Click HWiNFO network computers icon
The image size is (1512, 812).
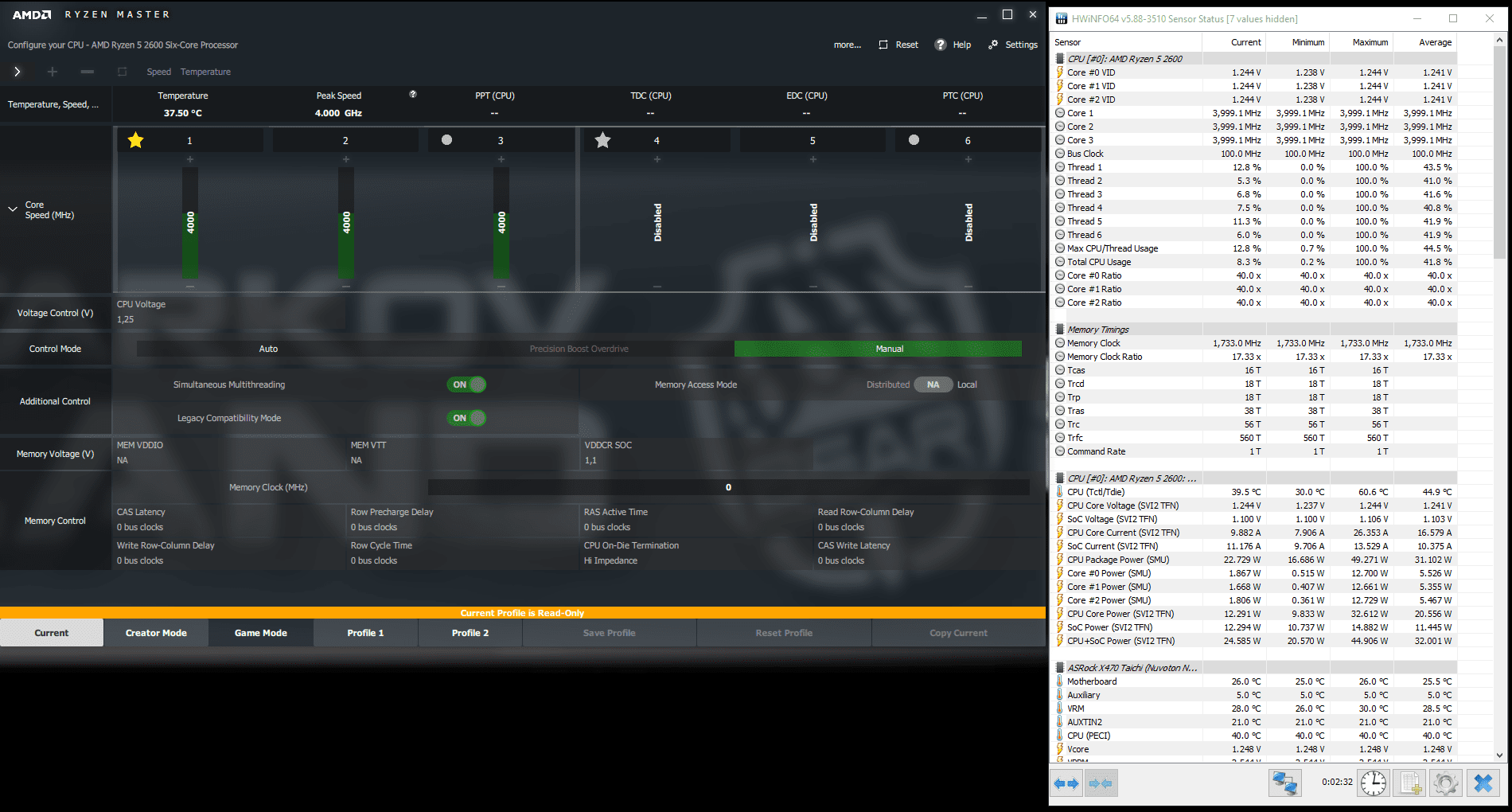[1284, 783]
